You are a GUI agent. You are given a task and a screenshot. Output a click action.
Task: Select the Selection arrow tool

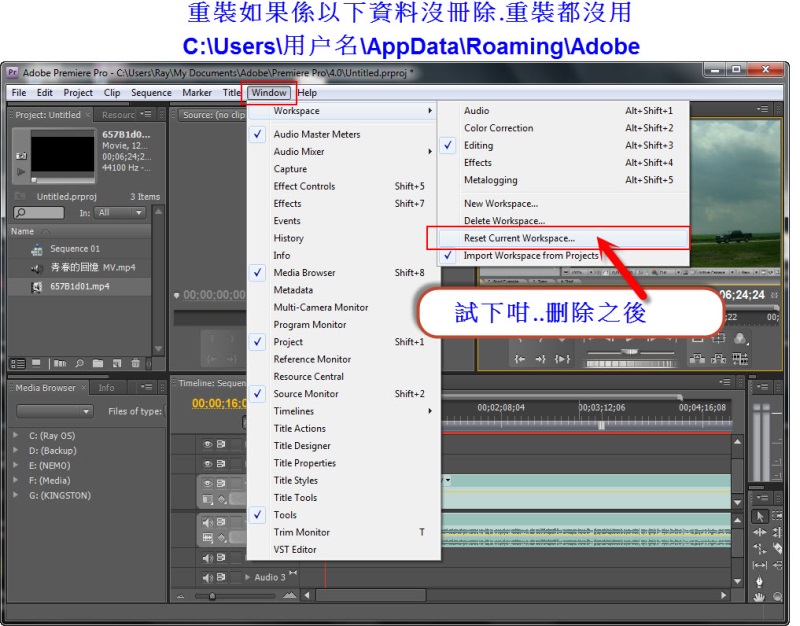(x=760, y=516)
